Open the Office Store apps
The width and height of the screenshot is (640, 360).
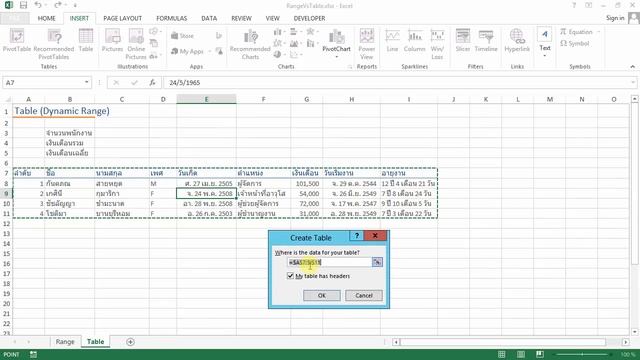[182, 36]
